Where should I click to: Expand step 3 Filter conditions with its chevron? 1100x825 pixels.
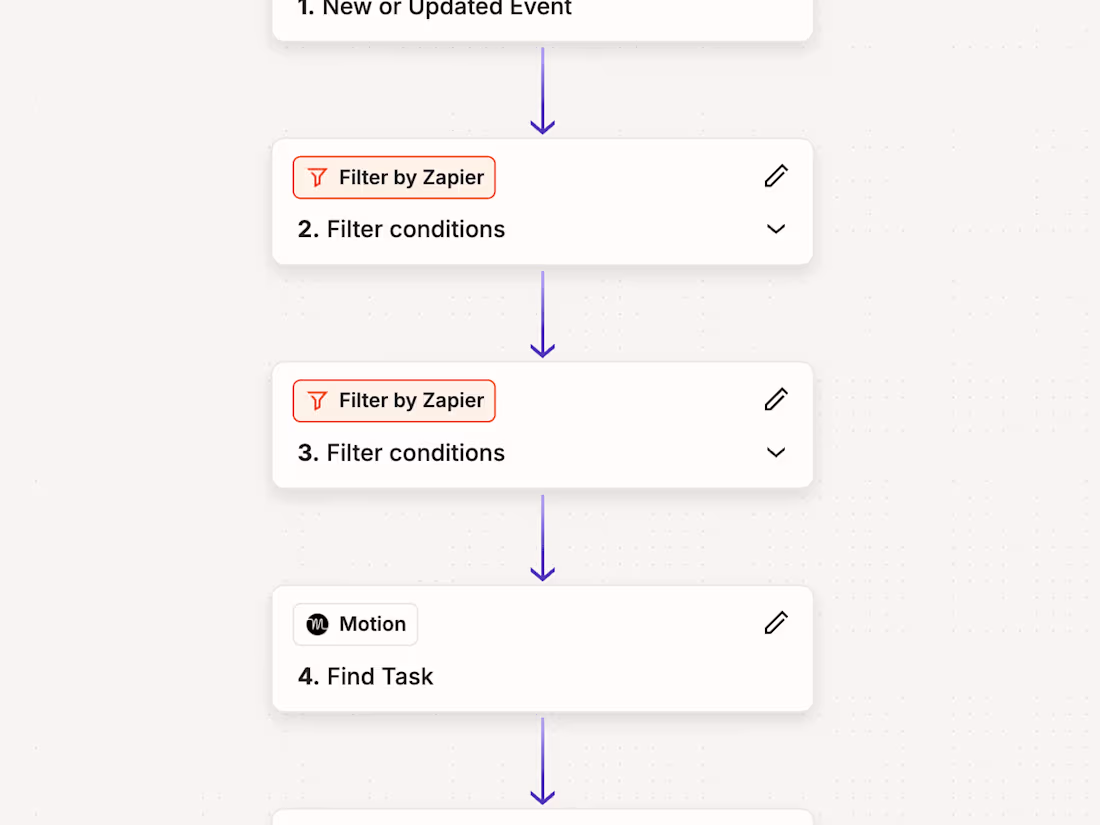(x=776, y=452)
